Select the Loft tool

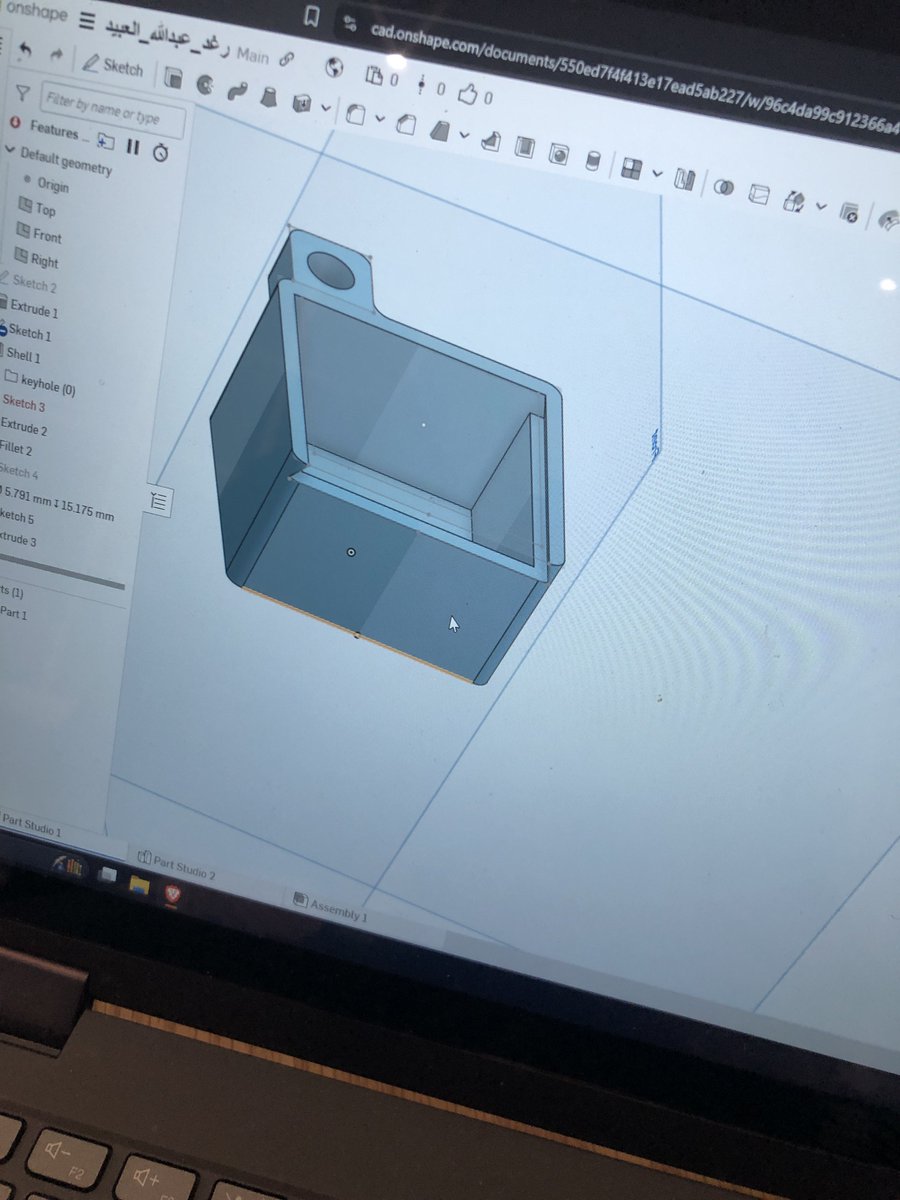(x=268, y=96)
